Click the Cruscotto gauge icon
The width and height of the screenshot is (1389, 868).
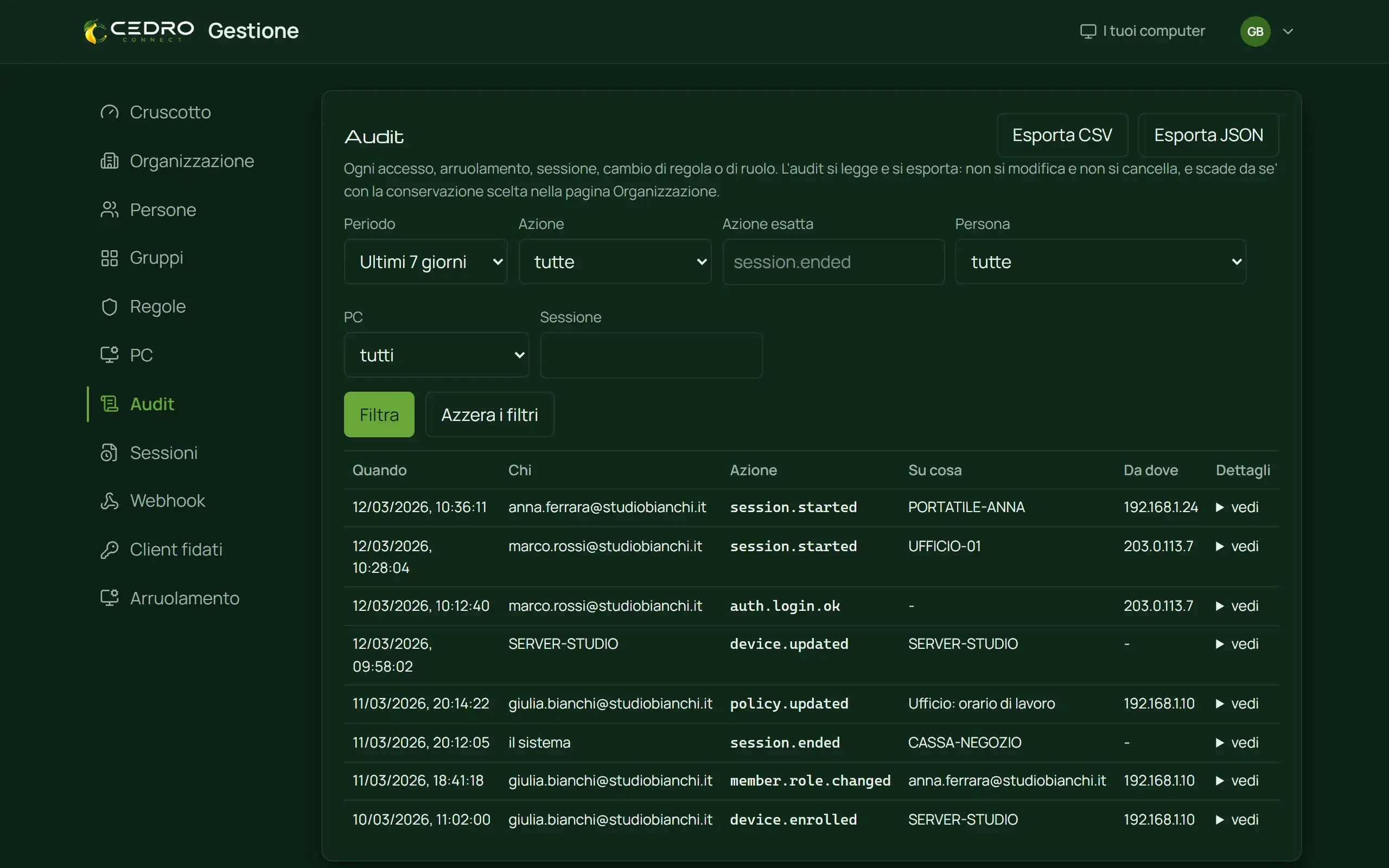(x=109, y=112)
